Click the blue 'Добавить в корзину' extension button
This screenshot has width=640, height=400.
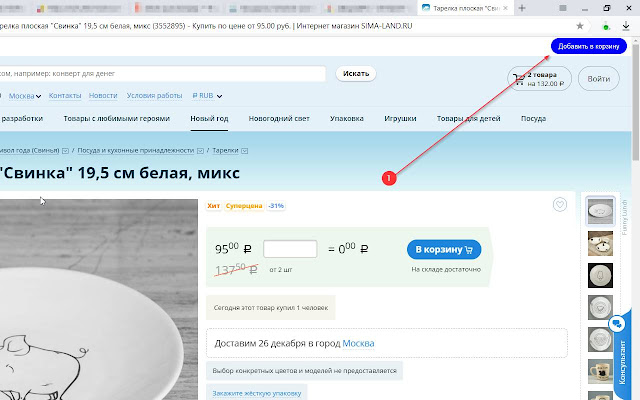coord(589,46)
